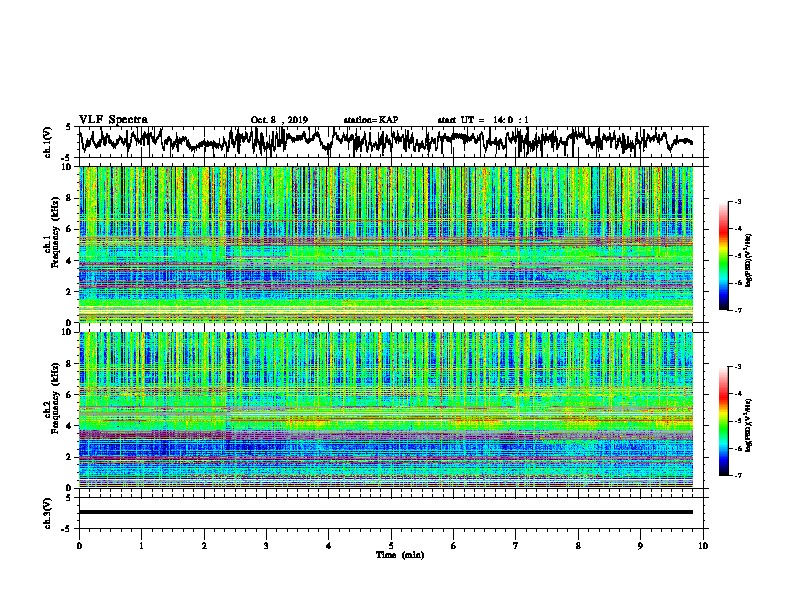Select the "station=KAP" header text
The height and width of the screenshot is (612, 792).
tap(371, 120)
